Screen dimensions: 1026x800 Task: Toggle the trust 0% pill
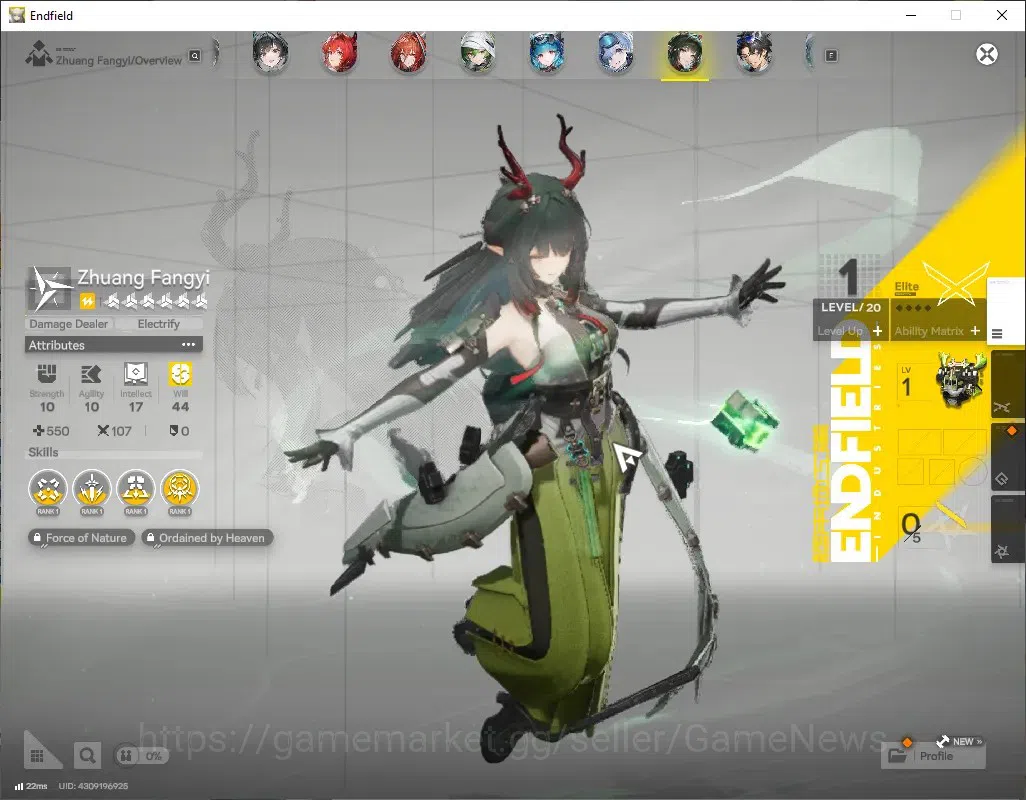[x=141, y=756]
